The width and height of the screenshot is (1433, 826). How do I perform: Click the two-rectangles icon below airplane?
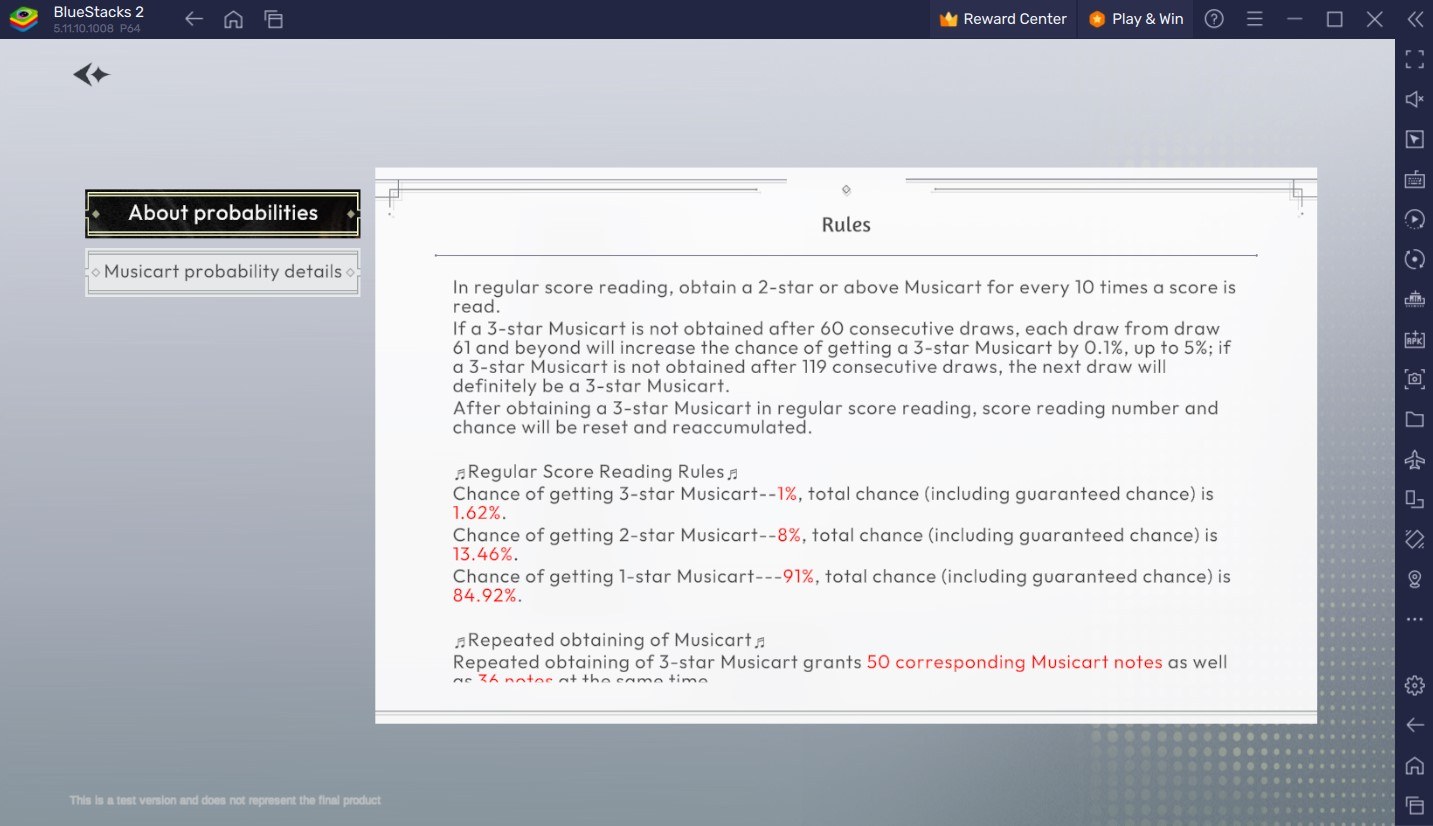(x=1414, y=499)
